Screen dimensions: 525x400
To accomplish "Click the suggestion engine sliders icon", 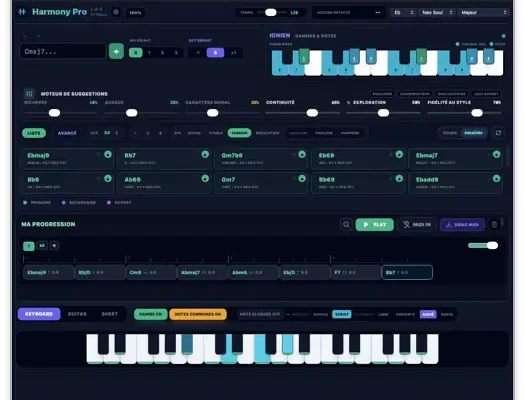I will 29,94.
